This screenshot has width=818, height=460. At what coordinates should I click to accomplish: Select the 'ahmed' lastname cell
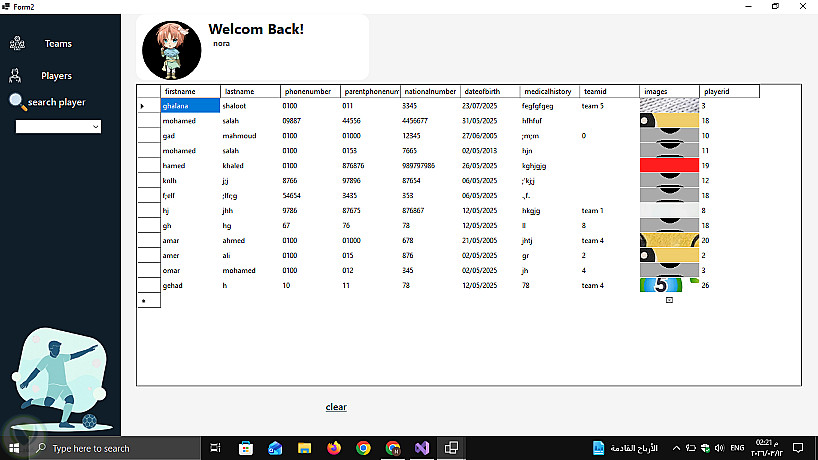click(250, 240)
